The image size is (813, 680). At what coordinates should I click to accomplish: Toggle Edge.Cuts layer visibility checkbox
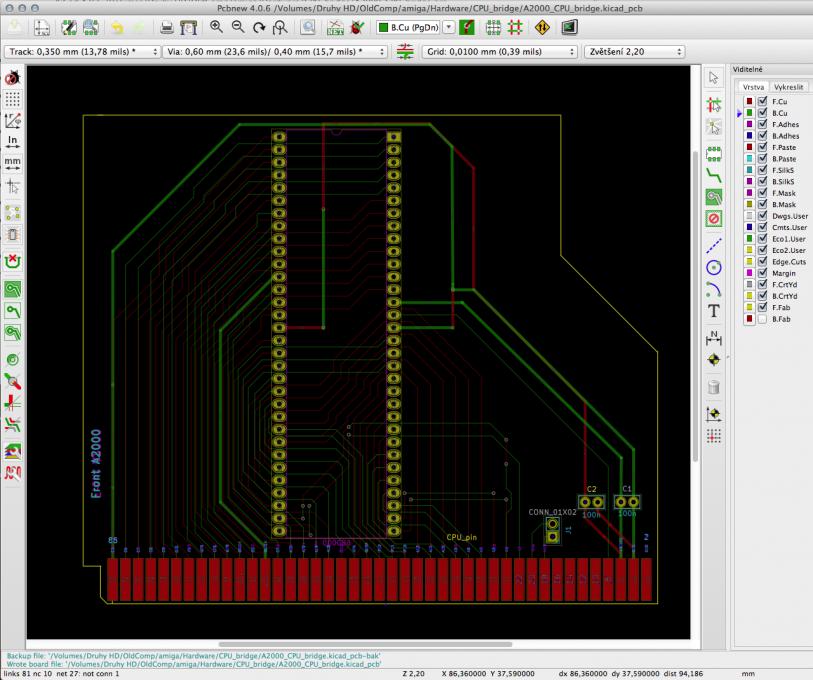762,262
